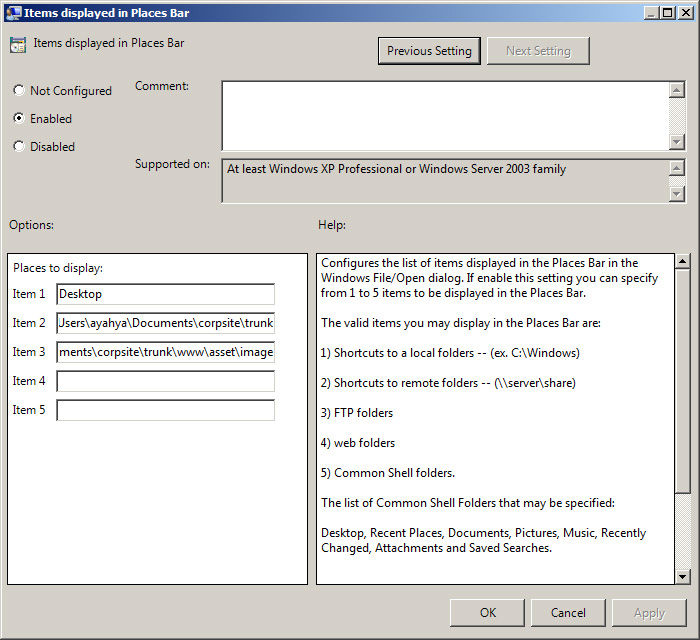Maximize the Places Bar dialog window
The width and height of the screenshot is (700, 640).
click(667, 12)
